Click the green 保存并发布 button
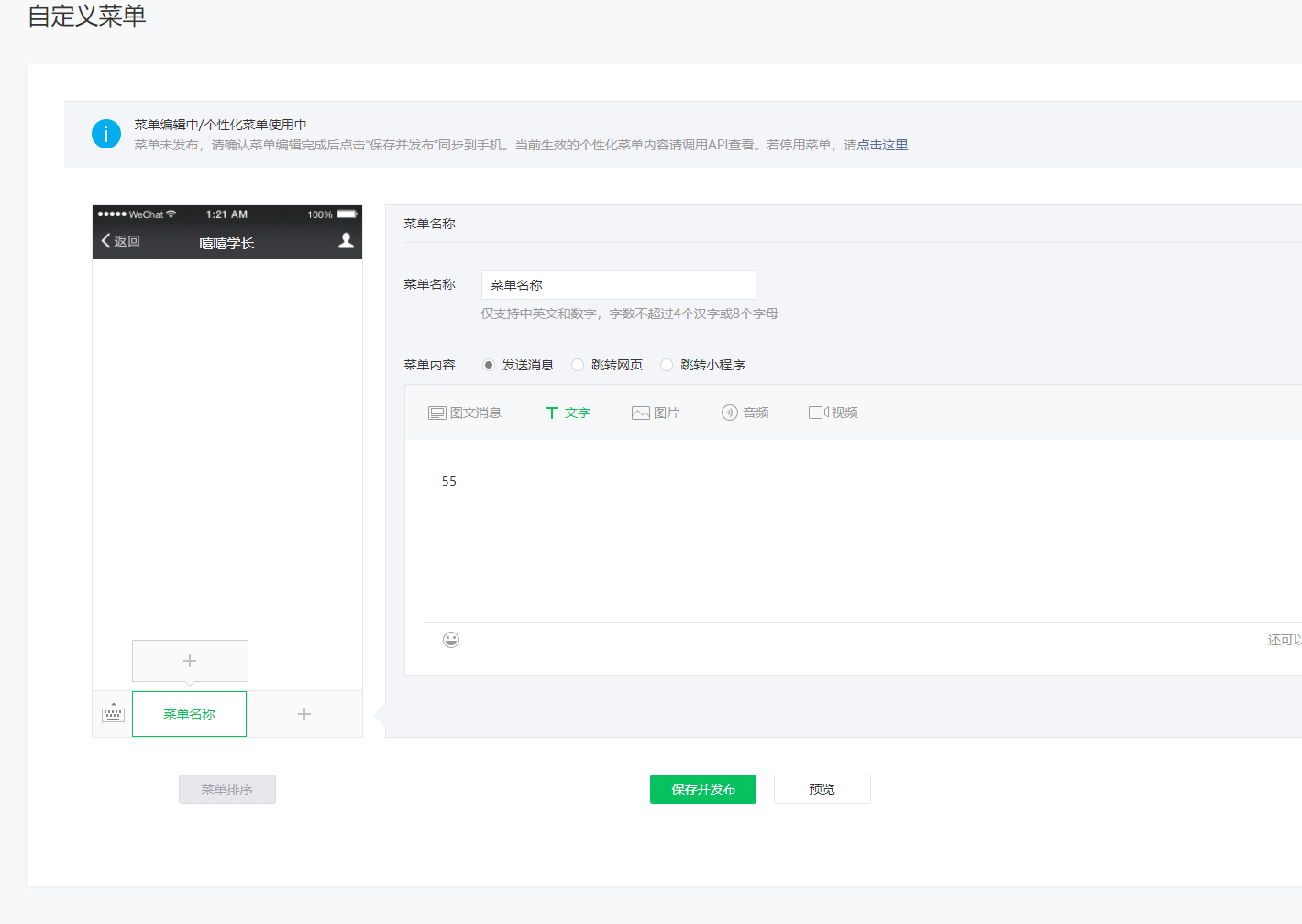Viewport: 1302px width, 924px height. [x=703, y=789]
